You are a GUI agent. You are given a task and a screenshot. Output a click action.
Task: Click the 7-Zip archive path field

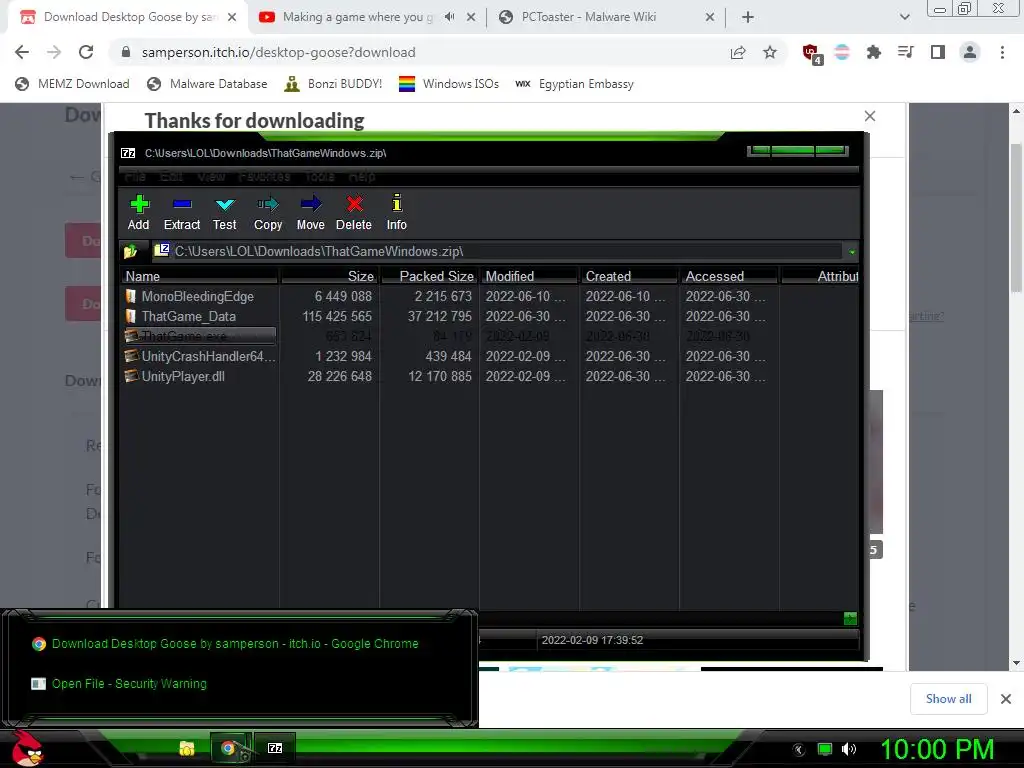click(x=498, y=251)
